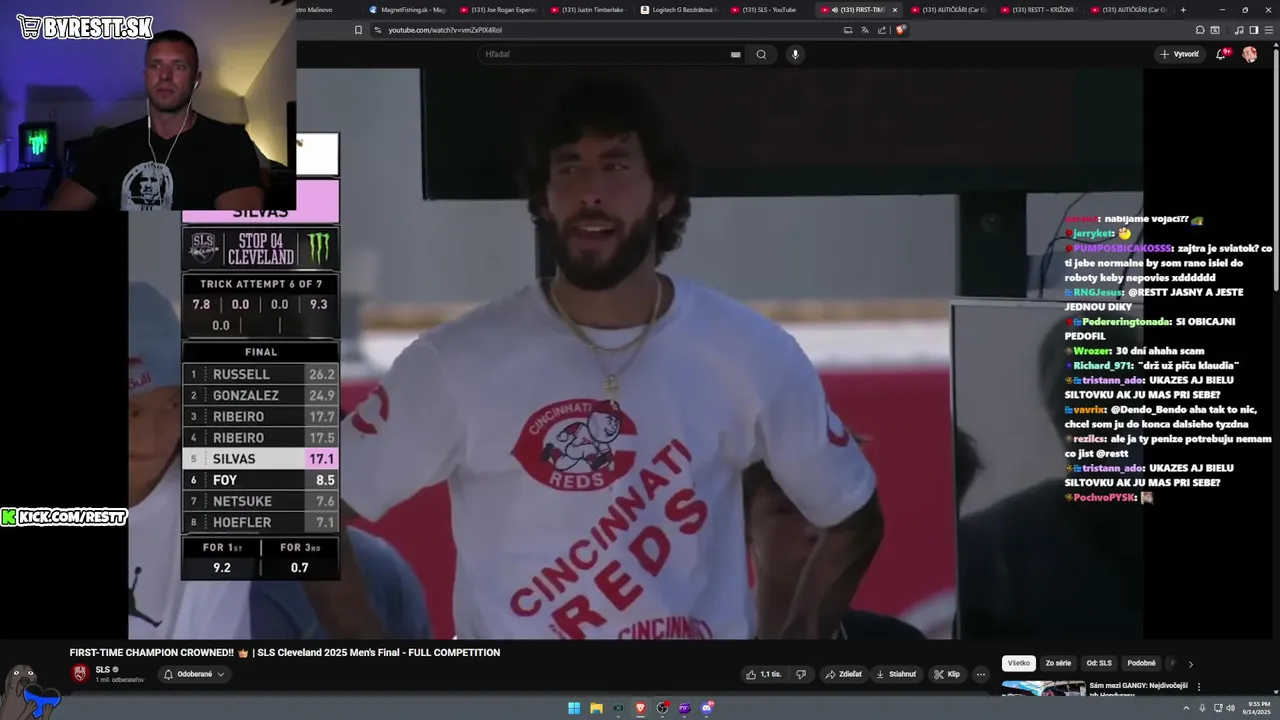Click GONZALEZ row in the Final leaderboard

[x=262, y=395]
